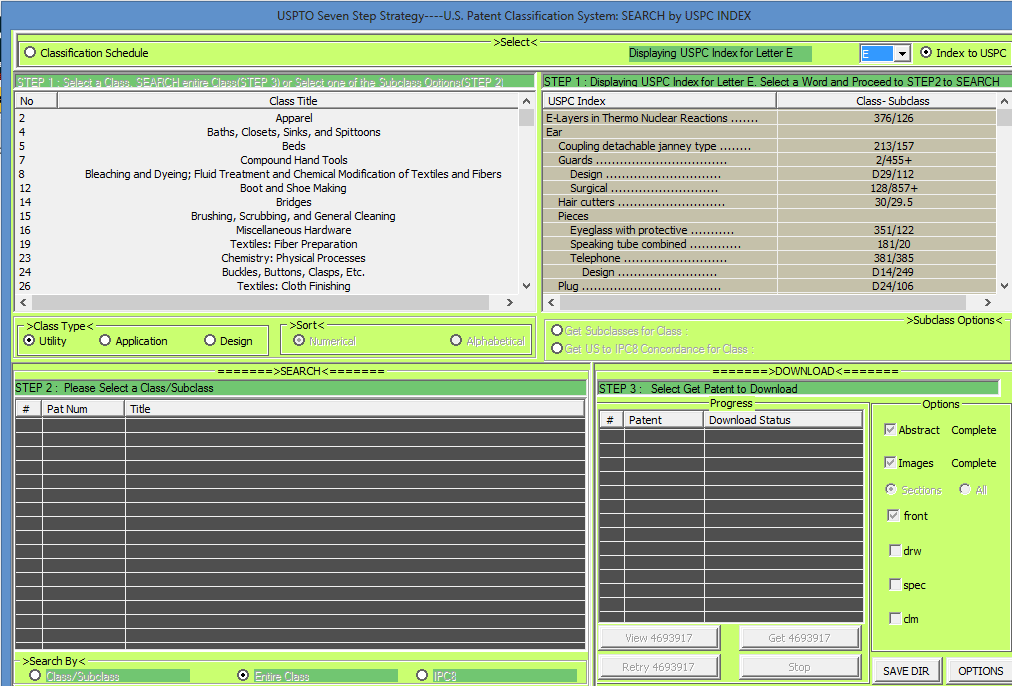Select Textiles: Cloth Finishing class
This screenshot has height=686, width=1012.
(267, 286)
